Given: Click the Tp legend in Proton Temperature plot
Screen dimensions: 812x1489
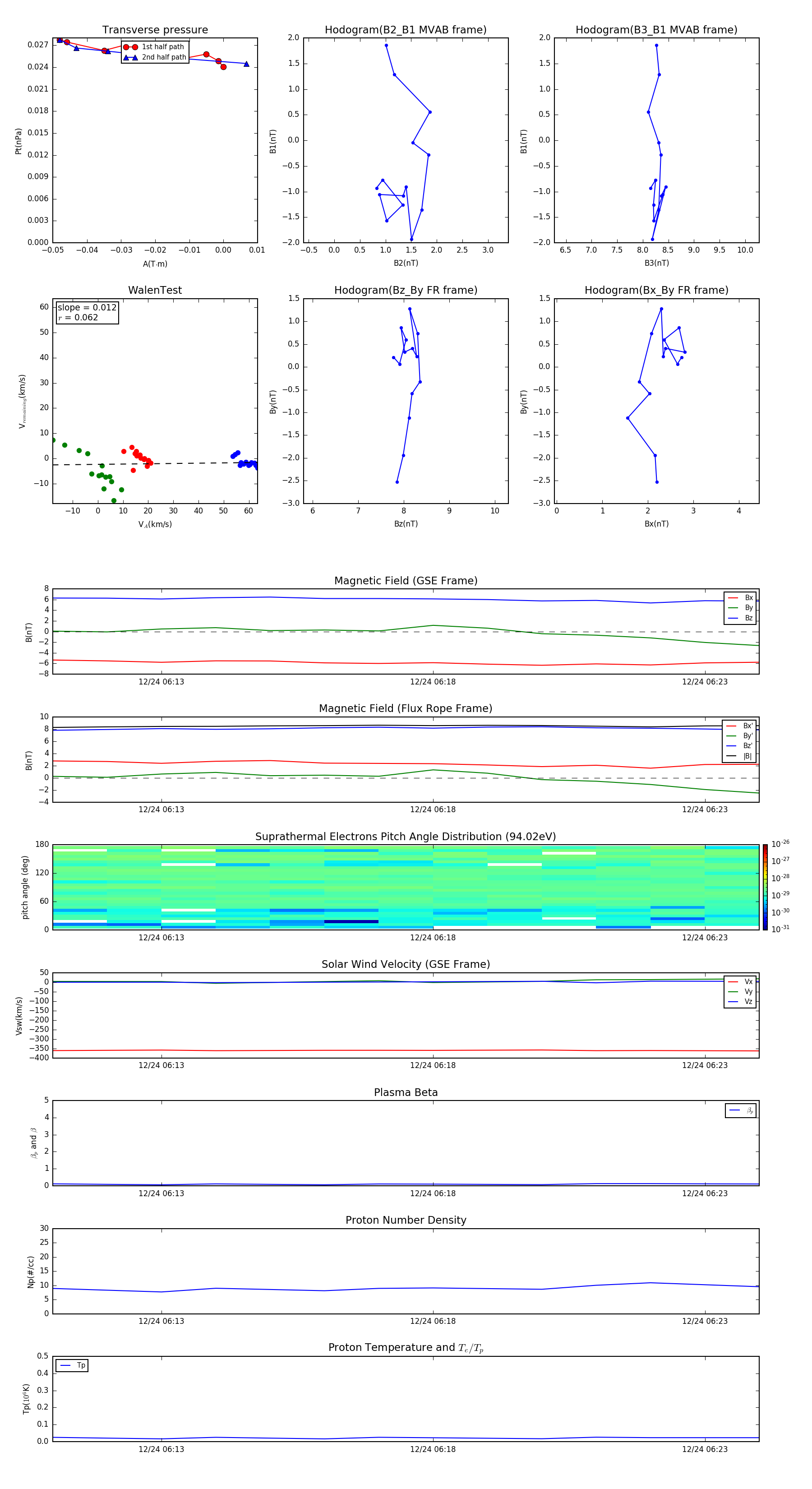Looking at the screenshot, I should 72,1365.
